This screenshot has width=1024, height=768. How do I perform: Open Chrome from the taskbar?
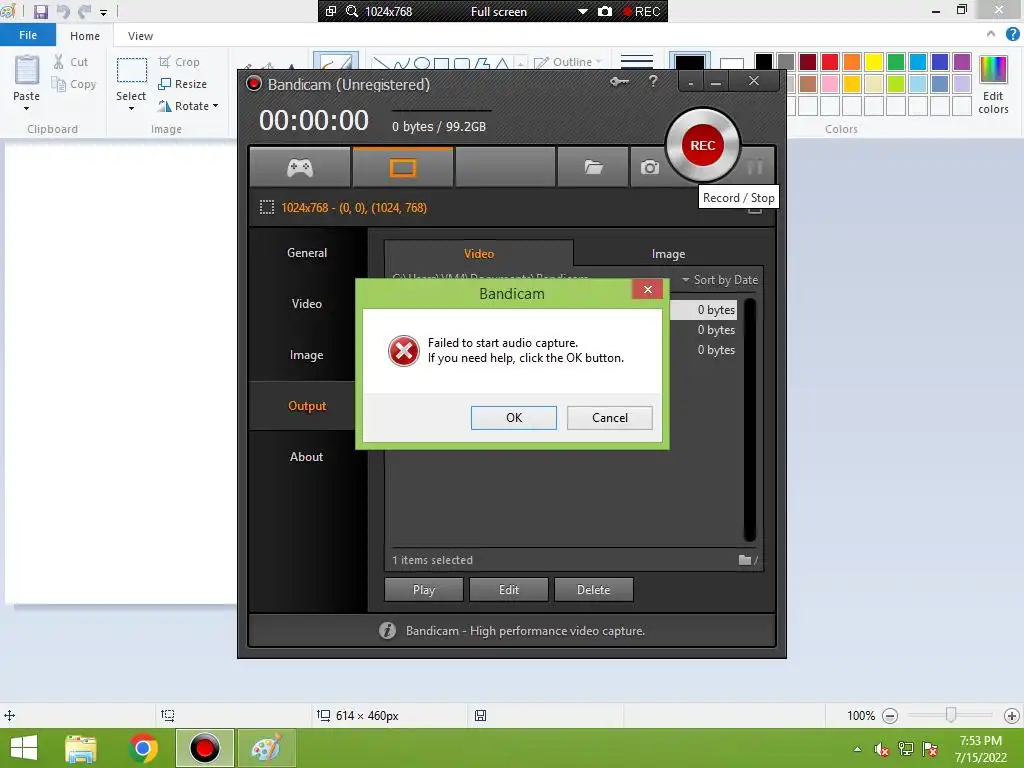click(x=143, y=748)
